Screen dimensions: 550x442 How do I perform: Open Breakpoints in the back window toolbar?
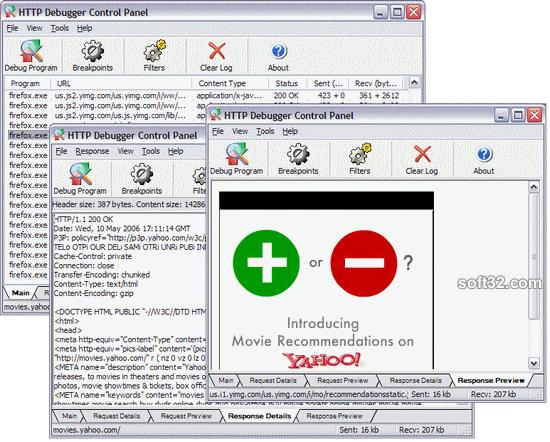pyautogui.click(x=93, y=56)
